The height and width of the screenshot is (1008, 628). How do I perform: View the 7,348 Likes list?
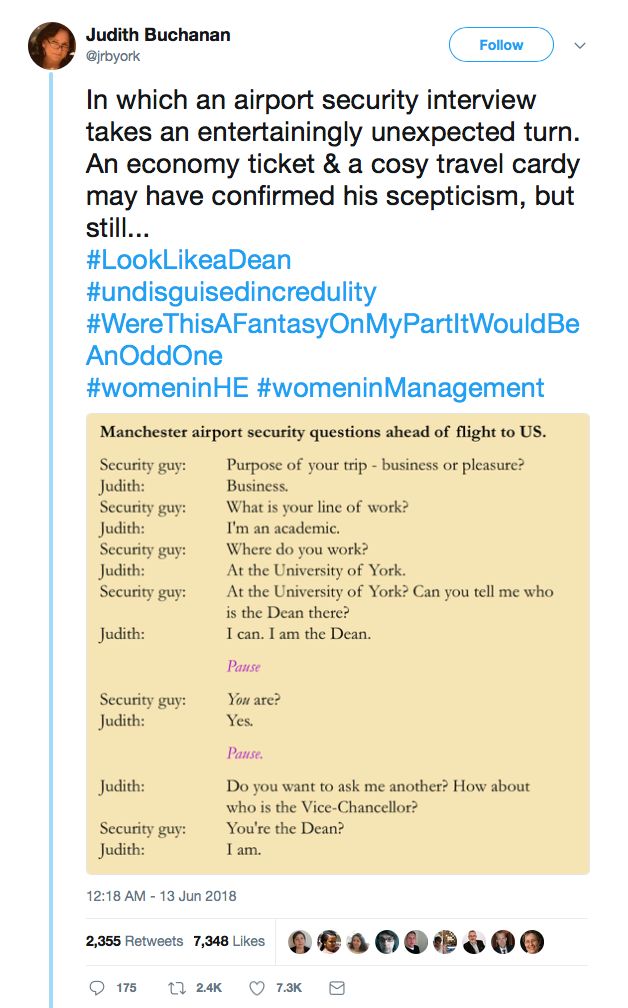(229, 941)
